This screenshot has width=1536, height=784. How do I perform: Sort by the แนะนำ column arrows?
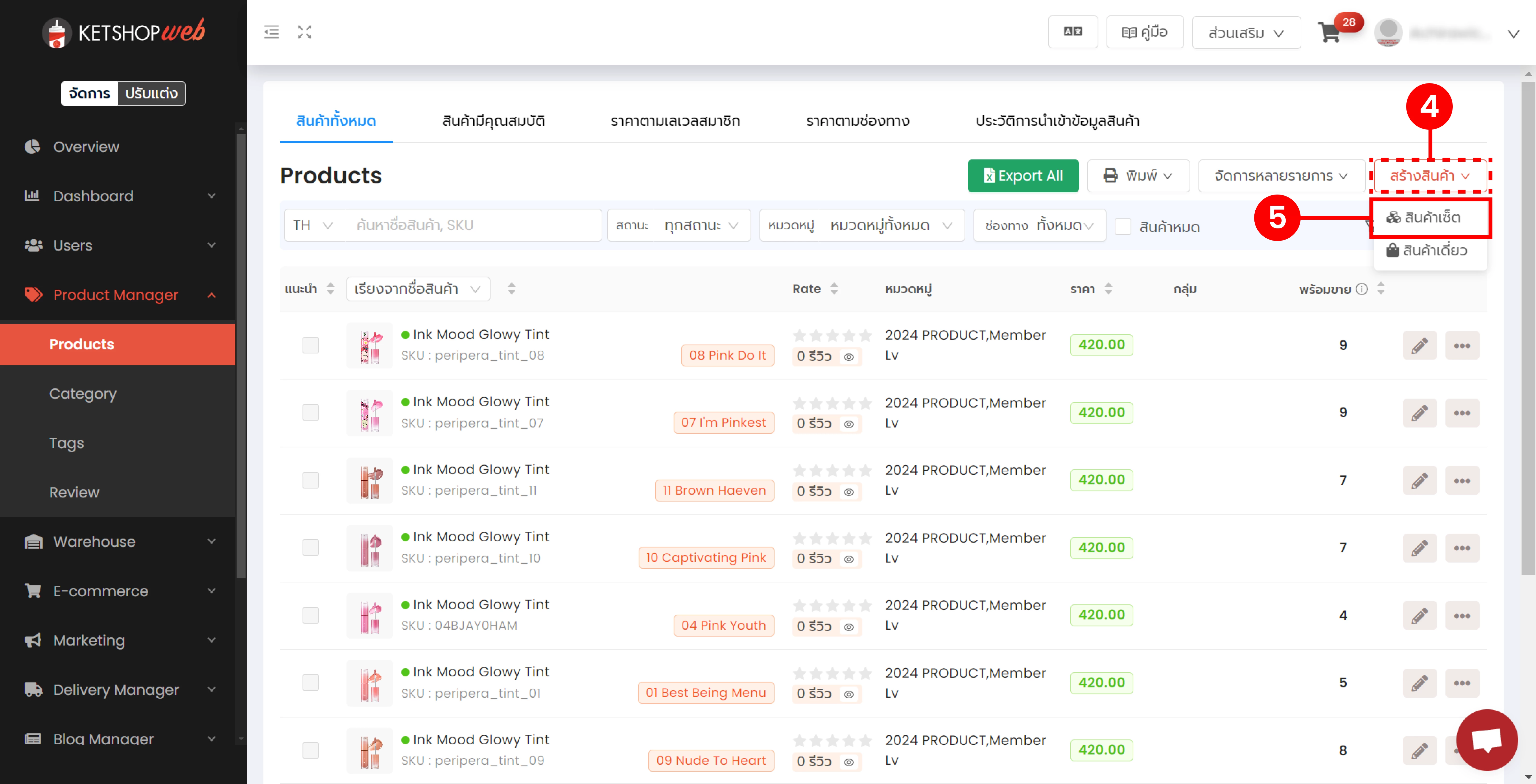[330, 289]
